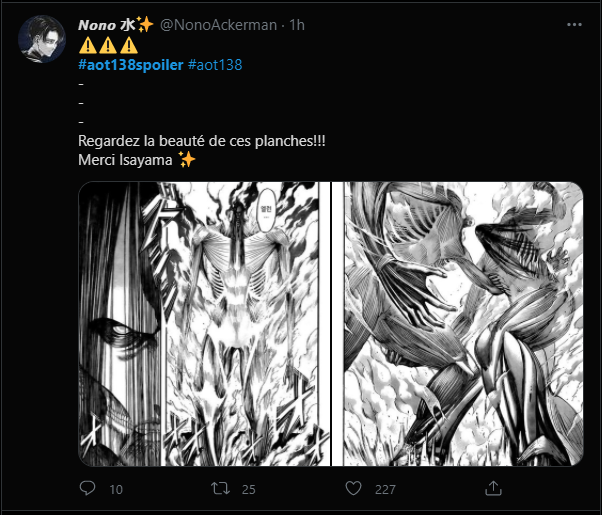Like the tweet with the heart icon

point(353,489)
